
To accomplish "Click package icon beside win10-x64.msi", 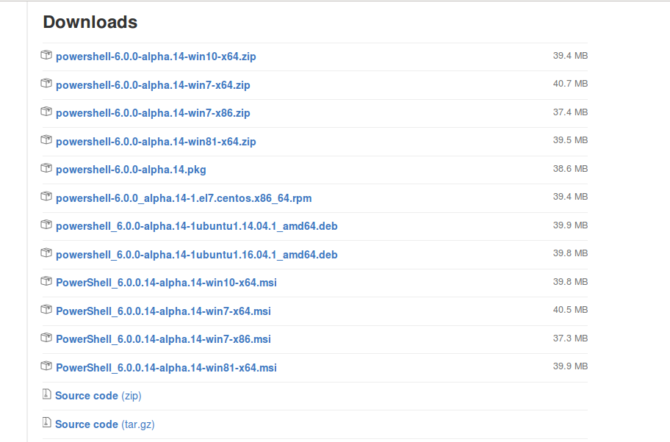I will (46, 282).
